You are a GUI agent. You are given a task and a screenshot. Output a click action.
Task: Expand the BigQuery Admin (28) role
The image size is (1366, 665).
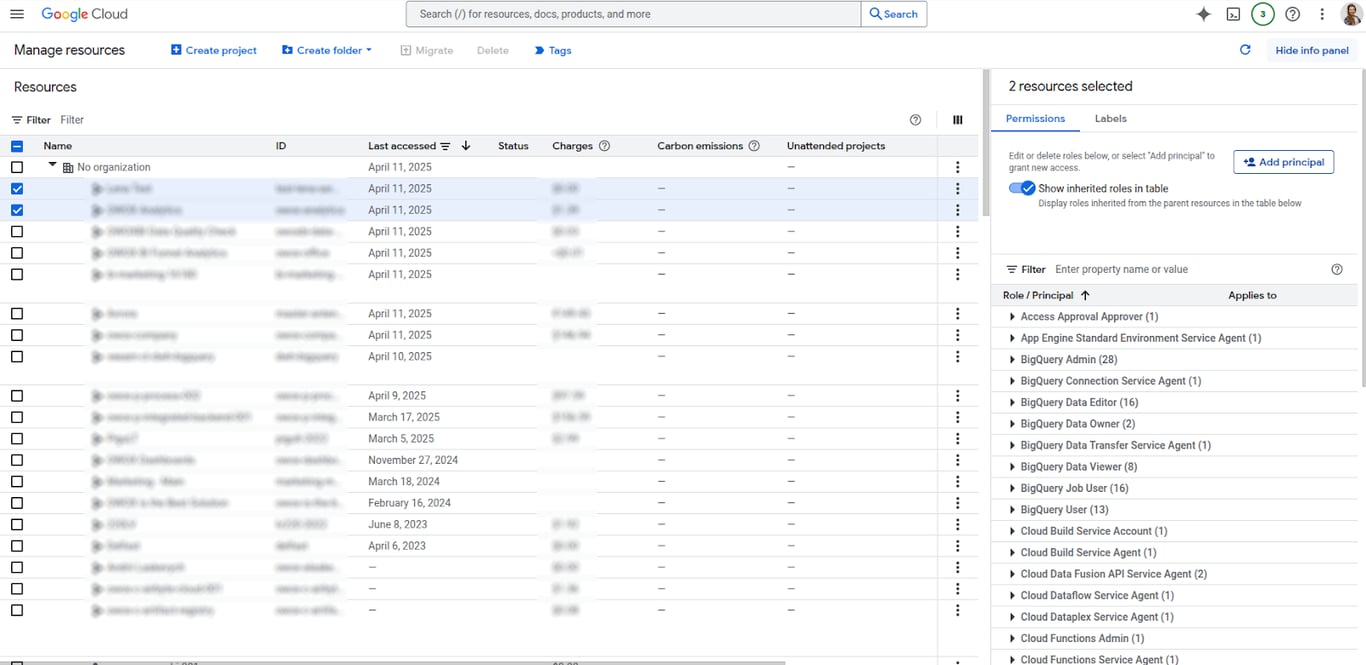[x=1012, y=360]
